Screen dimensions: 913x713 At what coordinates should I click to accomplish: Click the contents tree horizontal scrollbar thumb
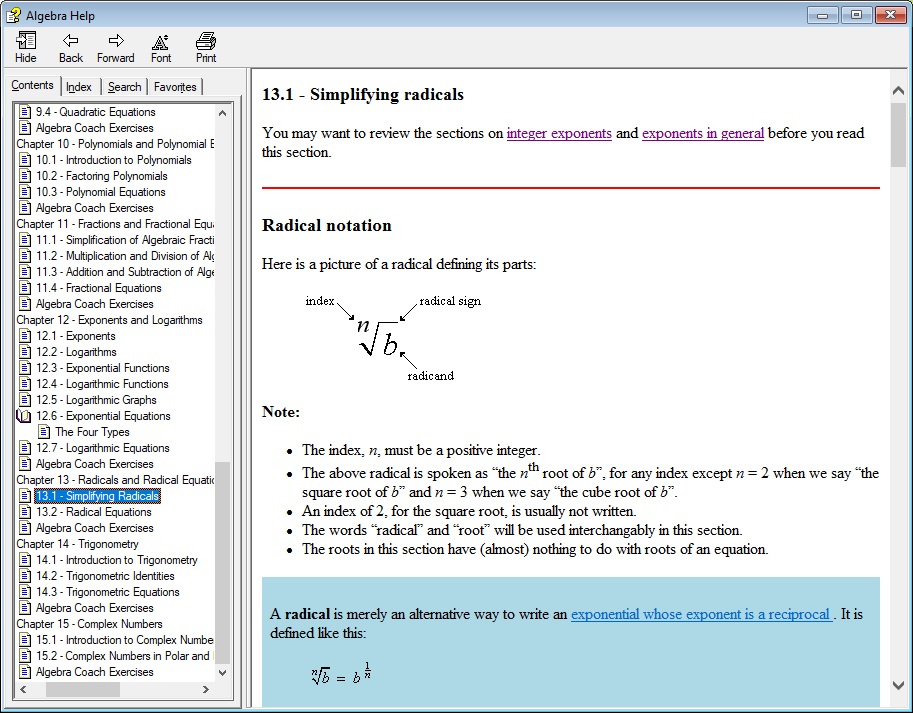(x=83, y=689)
